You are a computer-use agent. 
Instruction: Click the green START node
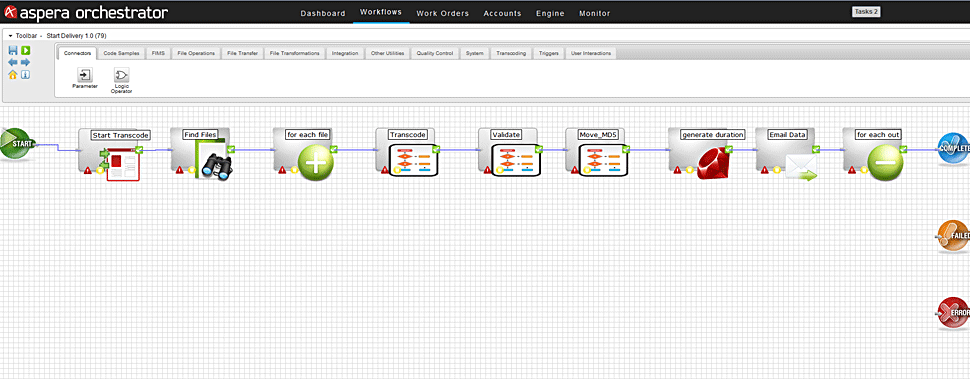(x=17, y=144)
